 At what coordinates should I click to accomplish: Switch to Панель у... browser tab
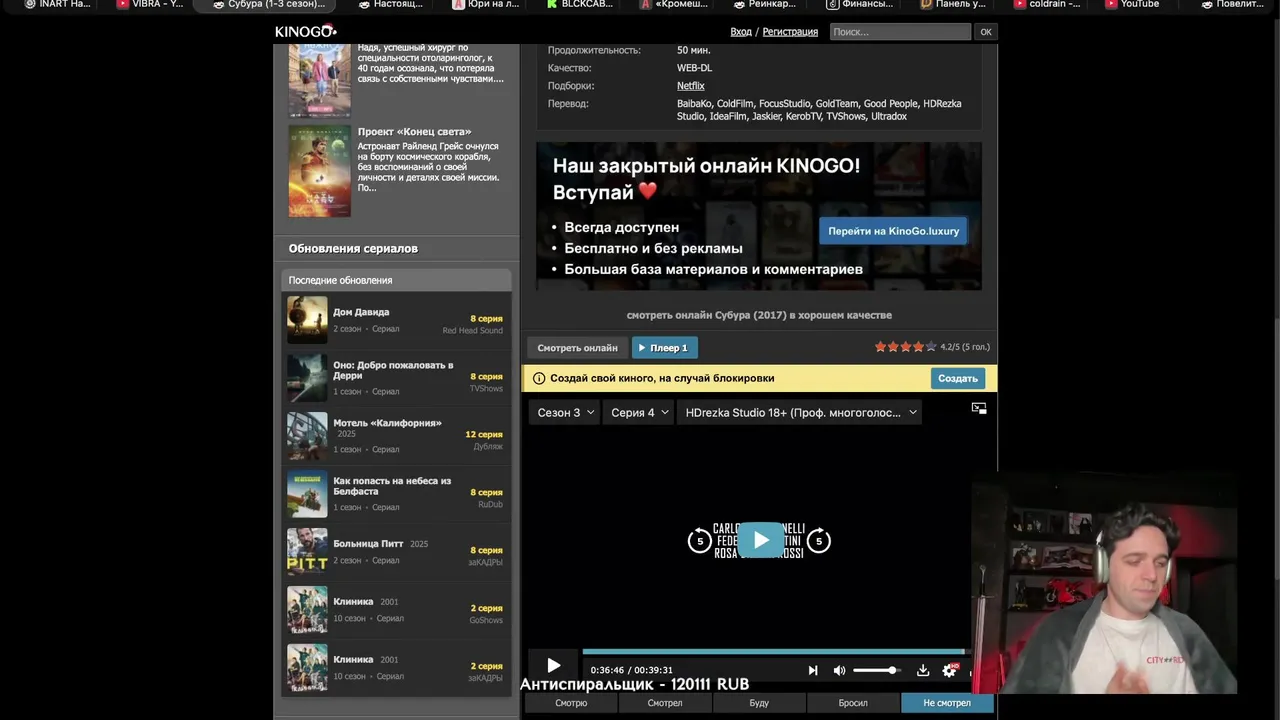953,4
